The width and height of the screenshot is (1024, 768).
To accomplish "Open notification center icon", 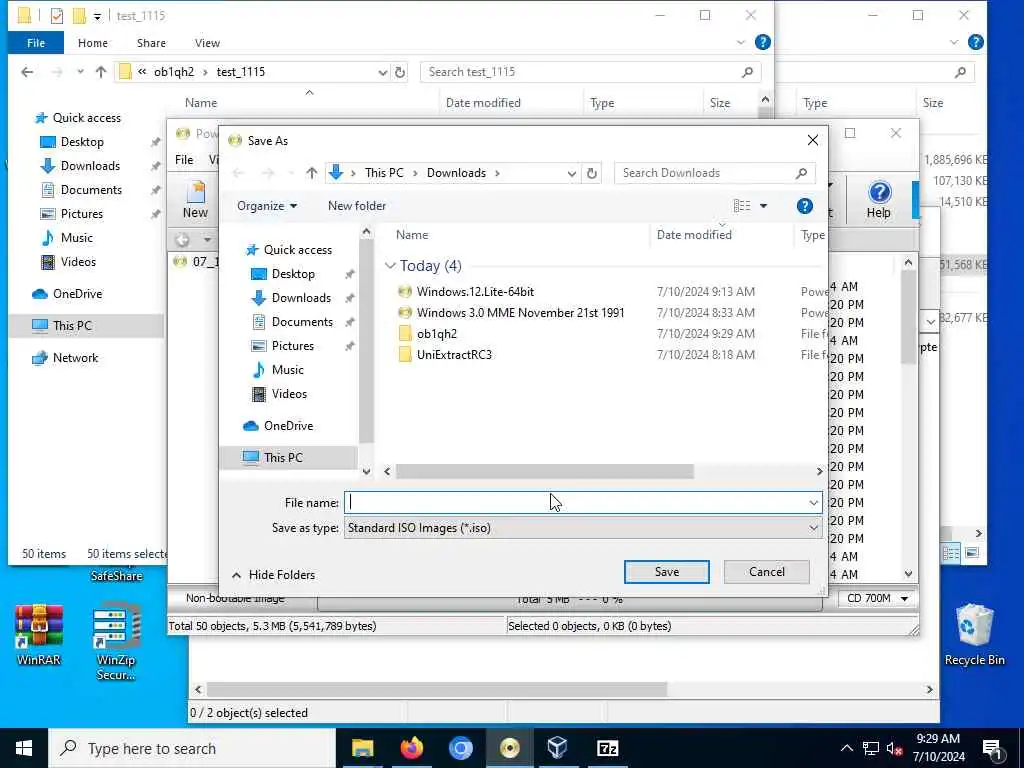I will coord(991,750).
